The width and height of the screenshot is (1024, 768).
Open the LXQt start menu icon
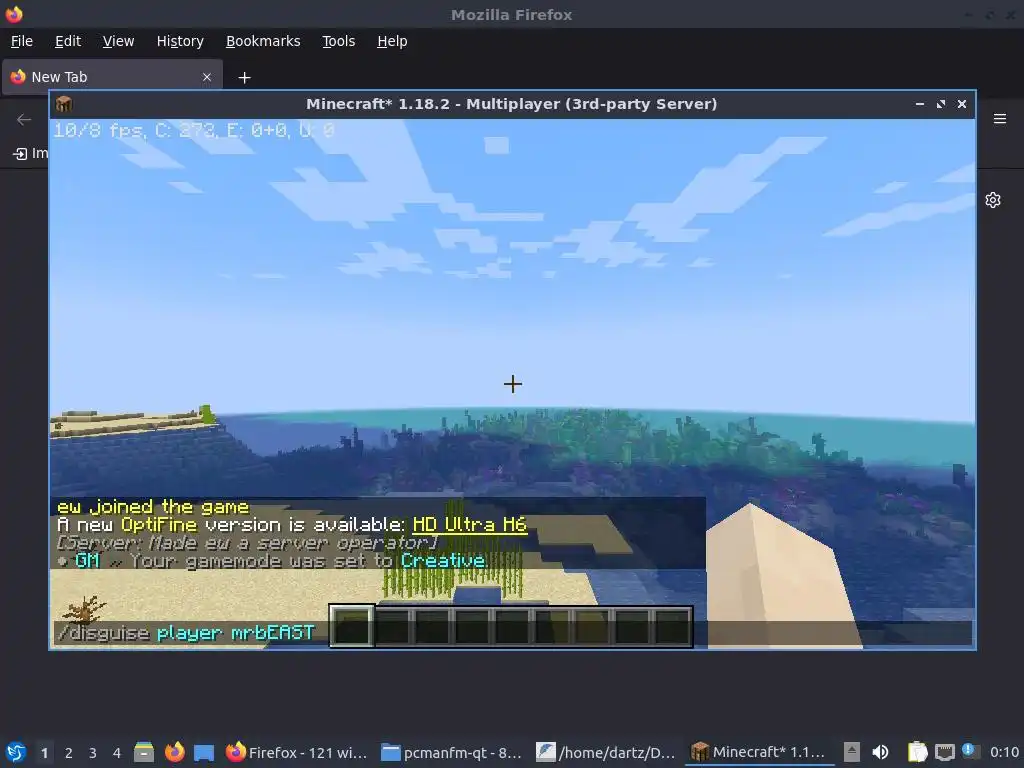coord(15,752)
